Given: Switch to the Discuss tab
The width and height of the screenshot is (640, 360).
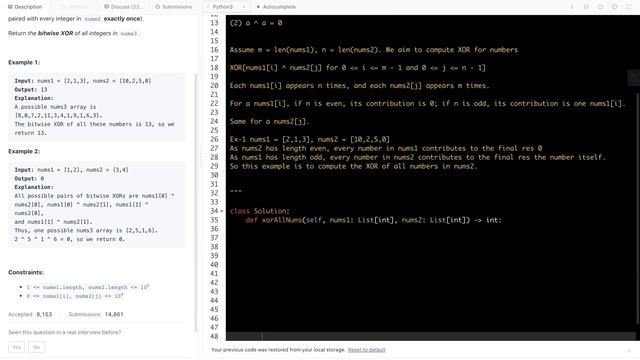Looking at the screenshot, I should pyautogui.click(x=123, y=7).
